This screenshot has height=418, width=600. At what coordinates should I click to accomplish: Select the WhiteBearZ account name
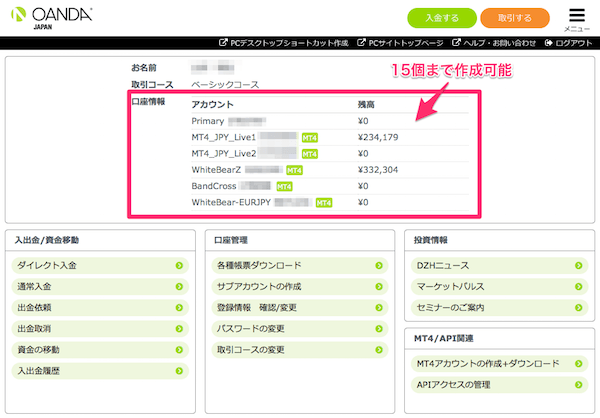[216, 170]
